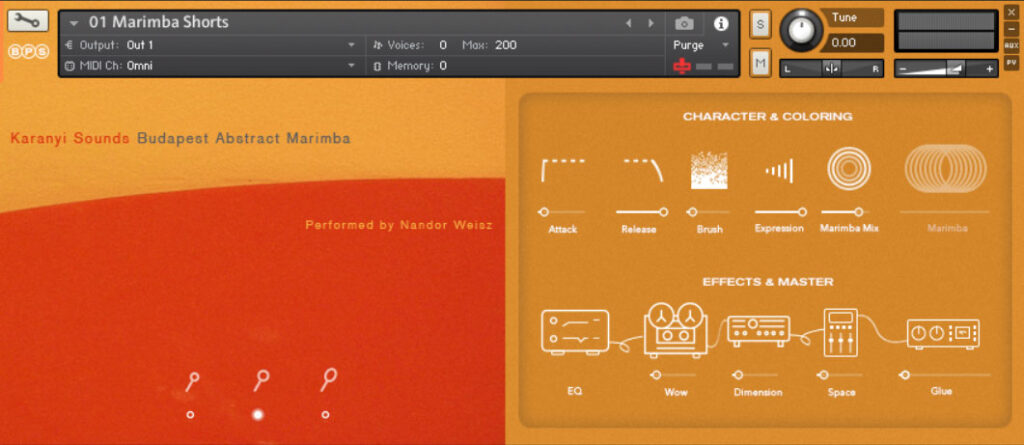The image size is (1024, 445).
Task: Click the Glue compressor device icon
Action: 942,333
